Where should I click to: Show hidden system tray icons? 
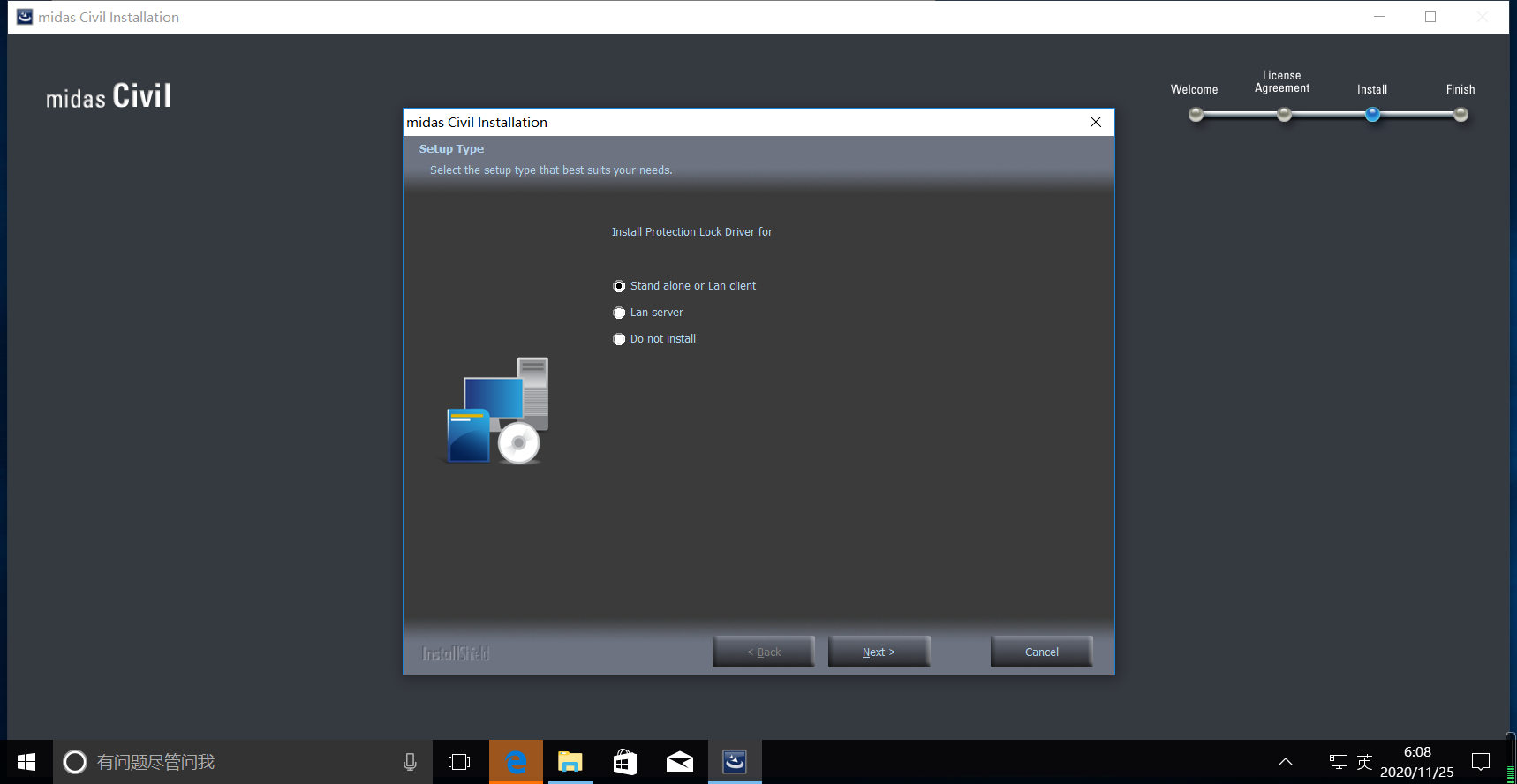tap(1286, 762)
